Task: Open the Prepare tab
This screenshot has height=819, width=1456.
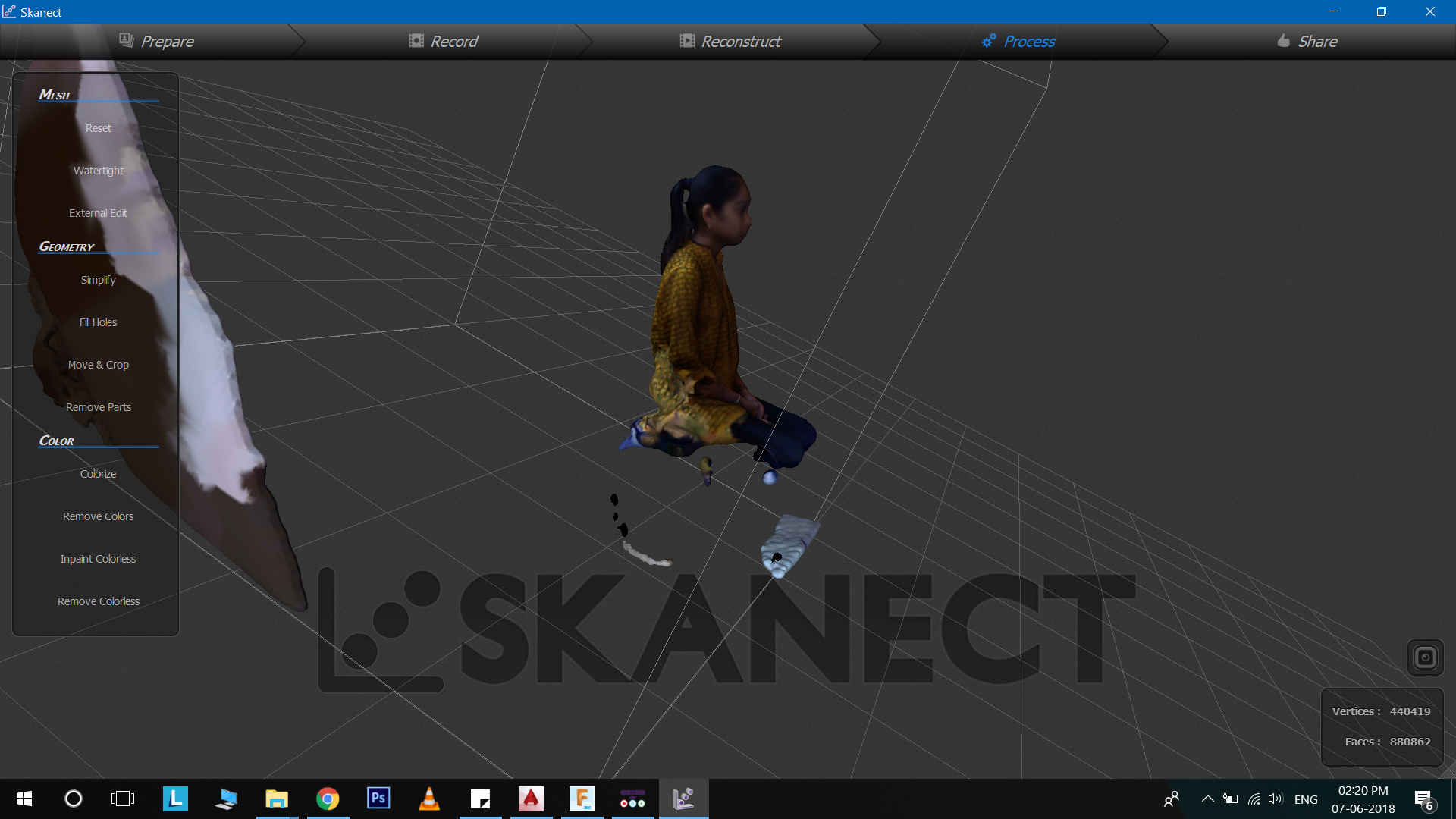Action: coord(155,42)
